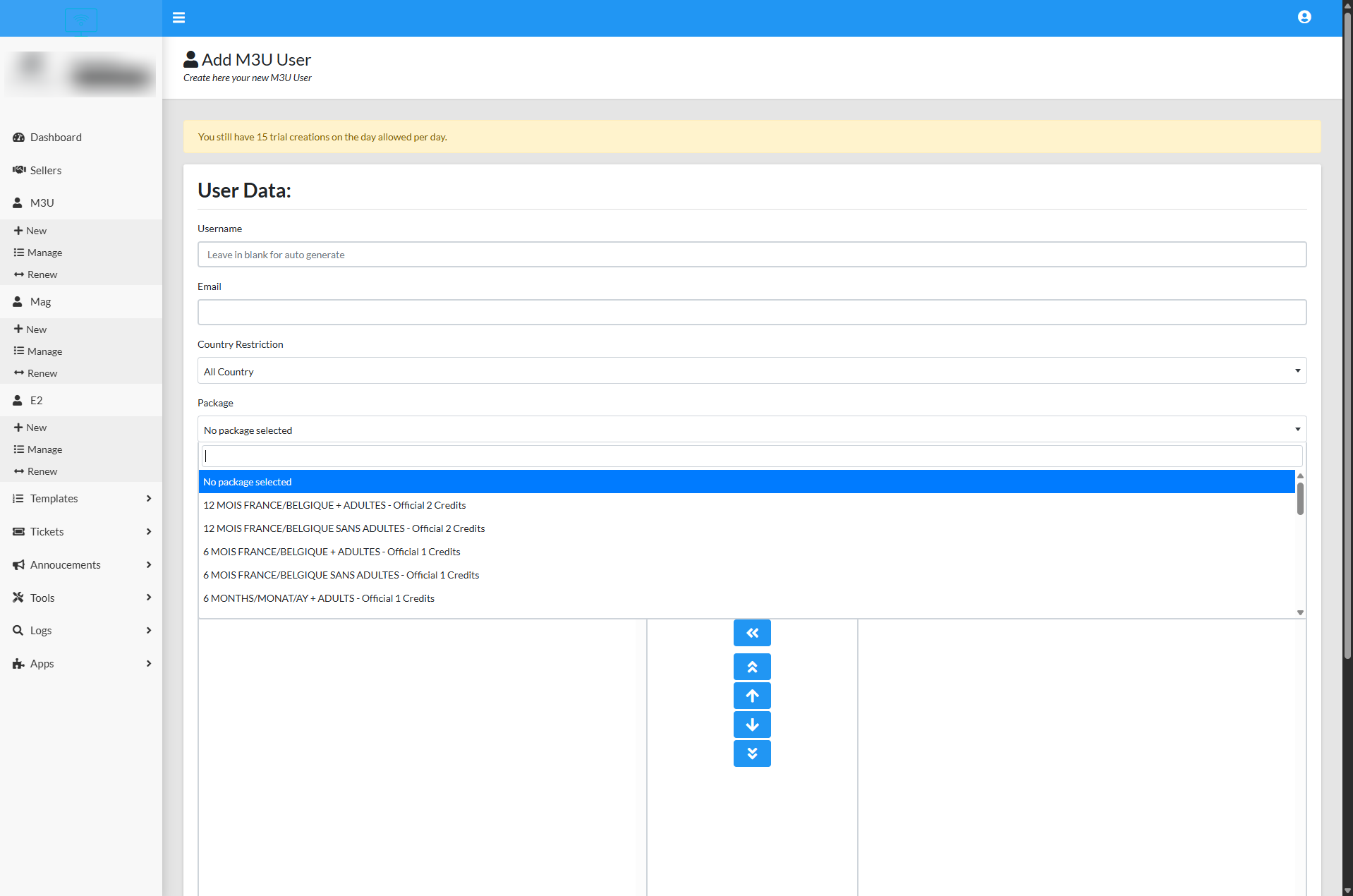Click Renew under the E2 section

pyautogui.click(x=42, y=471)
